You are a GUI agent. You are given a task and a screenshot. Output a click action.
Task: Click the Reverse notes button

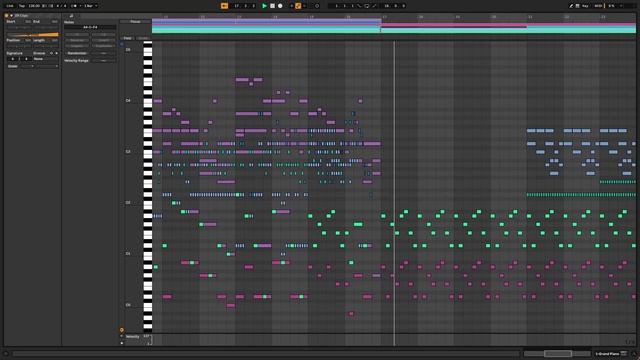[x=77, y=40]
